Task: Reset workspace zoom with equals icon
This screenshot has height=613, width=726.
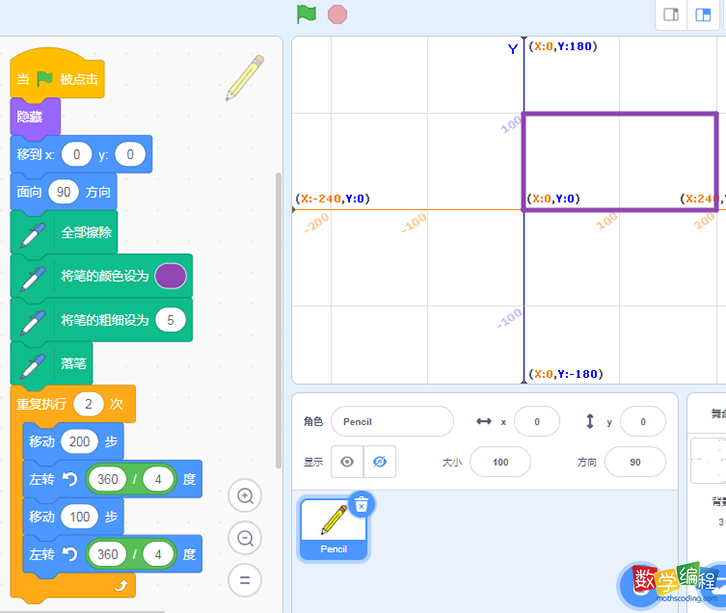Action: [x=245, y=580]
